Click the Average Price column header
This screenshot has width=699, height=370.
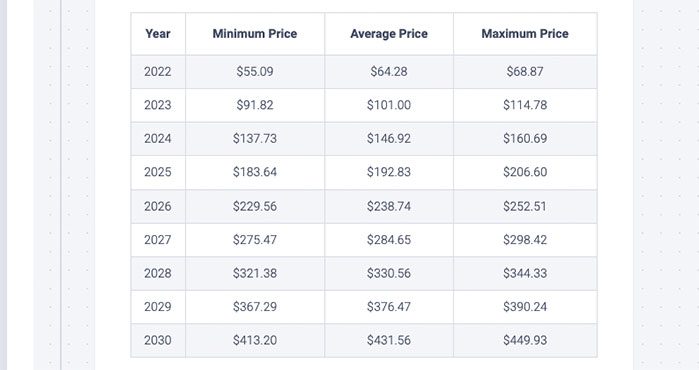pos(389,34)
